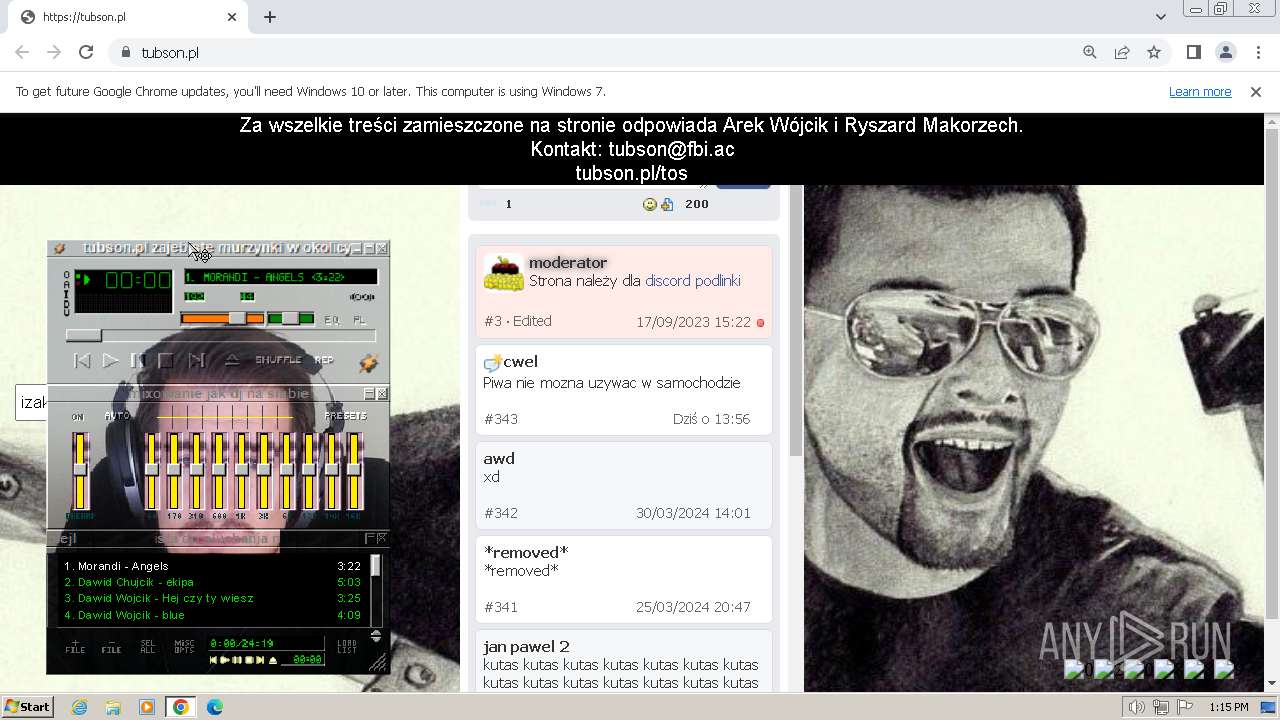Click the web page comments scrollbar
Screen dimensions: 1280x720
point(796,320)
